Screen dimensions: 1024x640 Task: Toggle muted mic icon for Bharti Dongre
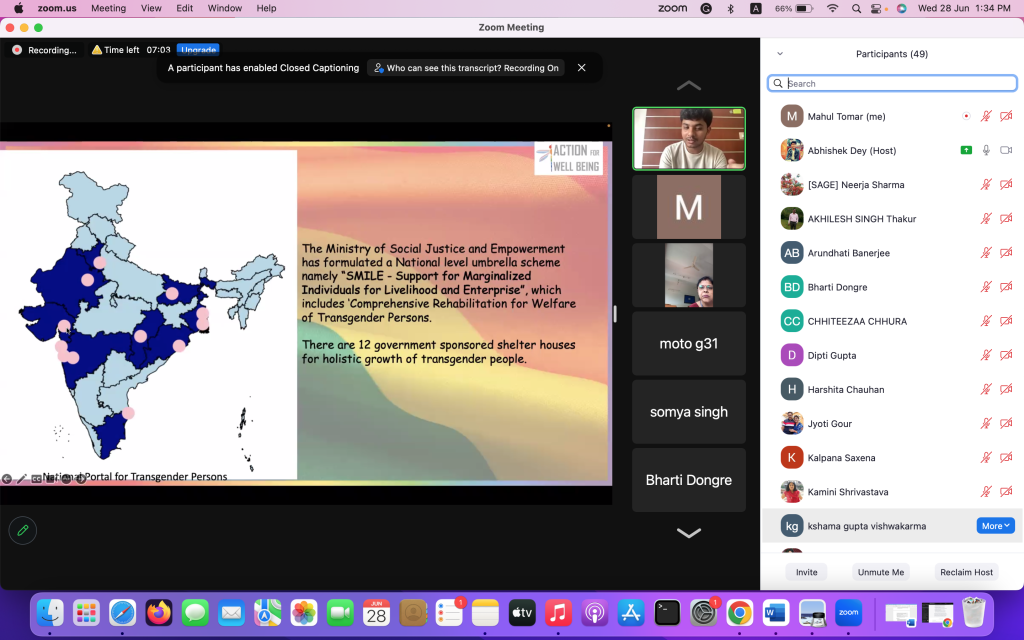tap(986, 287)
